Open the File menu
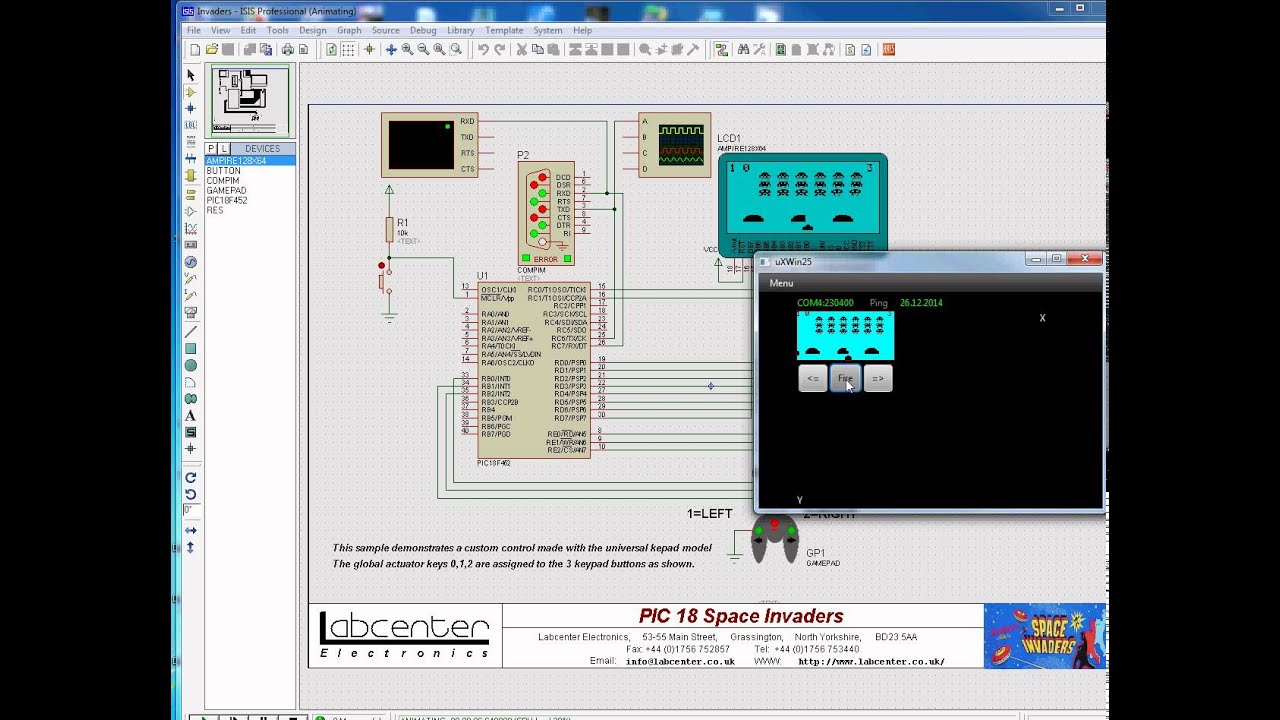The height and width of the screenshot is (720, 1280). (x=194, y=30)
